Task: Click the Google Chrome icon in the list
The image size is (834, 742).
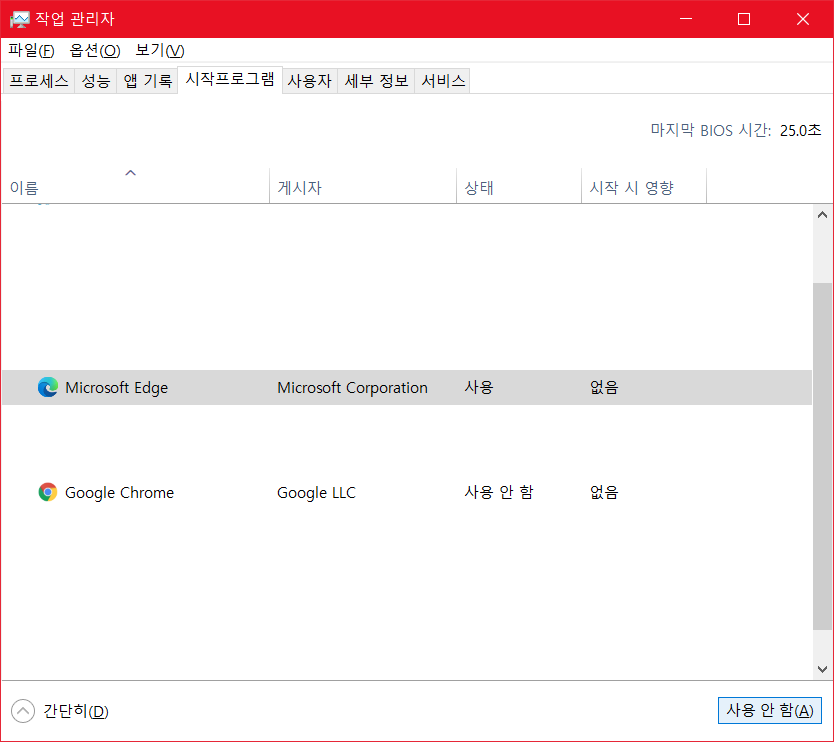Action: click(48, 492)
